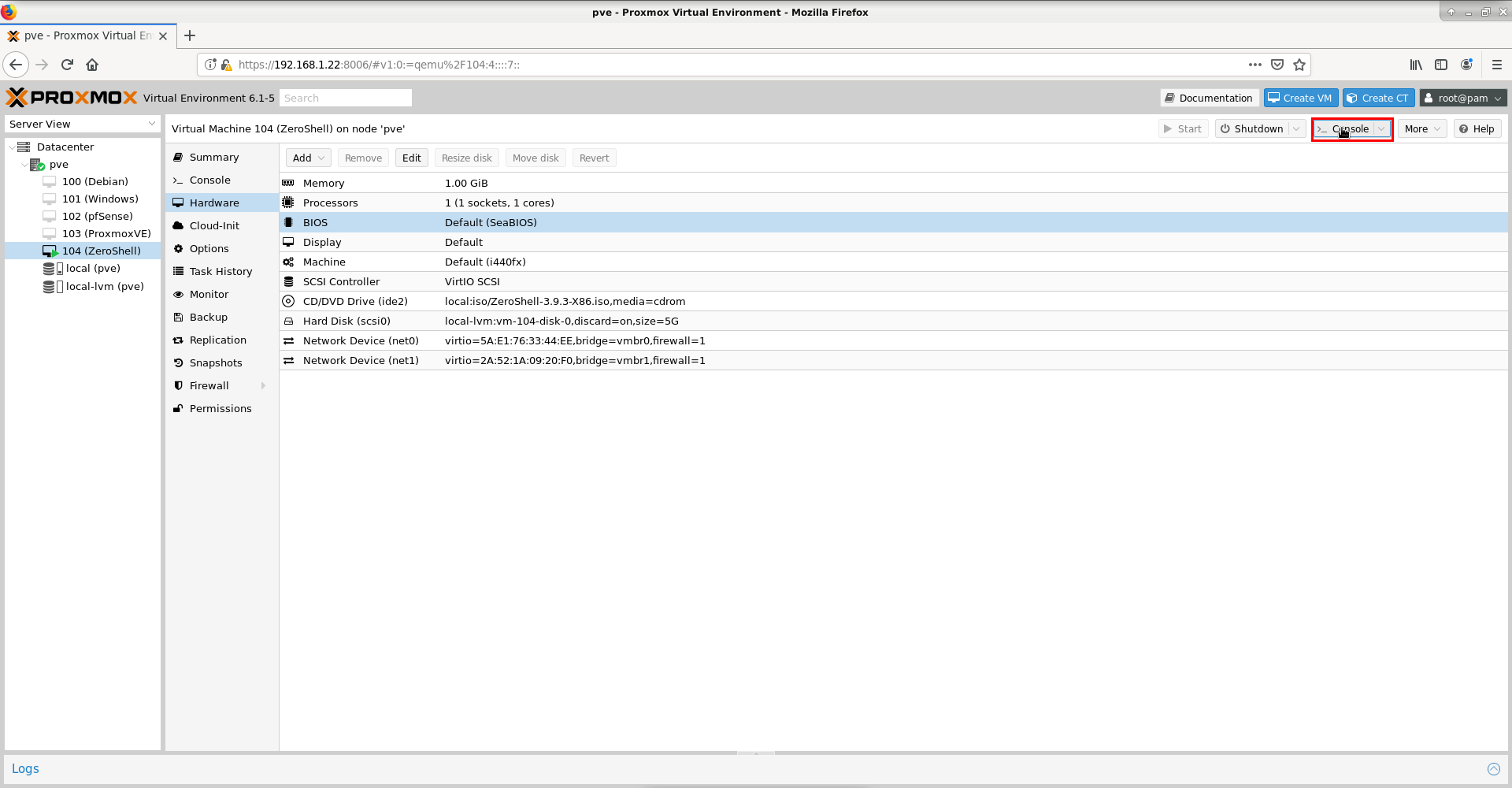Click the SCSI Controller database icon
Image resolution: width=1512 pixels, height=788 pixels.
coord(288,281)
